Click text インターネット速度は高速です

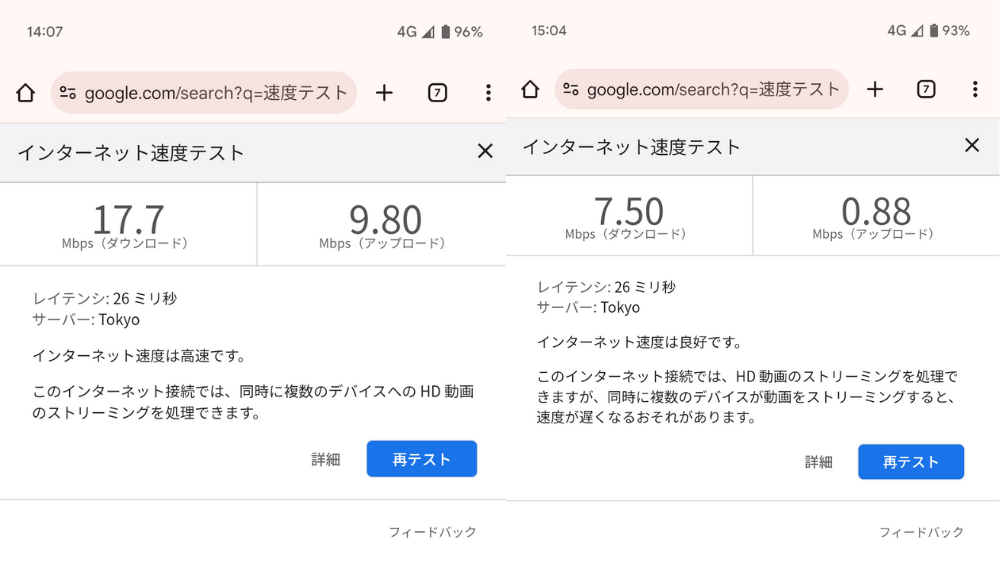[x=138, y=355]
